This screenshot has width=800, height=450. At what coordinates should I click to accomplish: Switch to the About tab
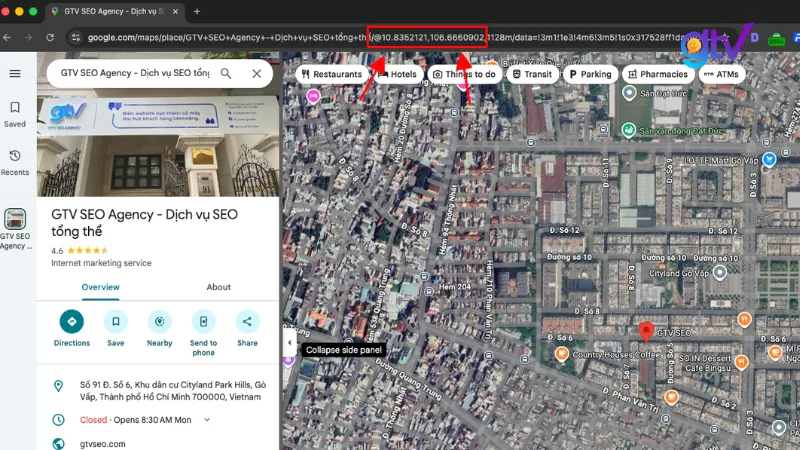point(218,287)
